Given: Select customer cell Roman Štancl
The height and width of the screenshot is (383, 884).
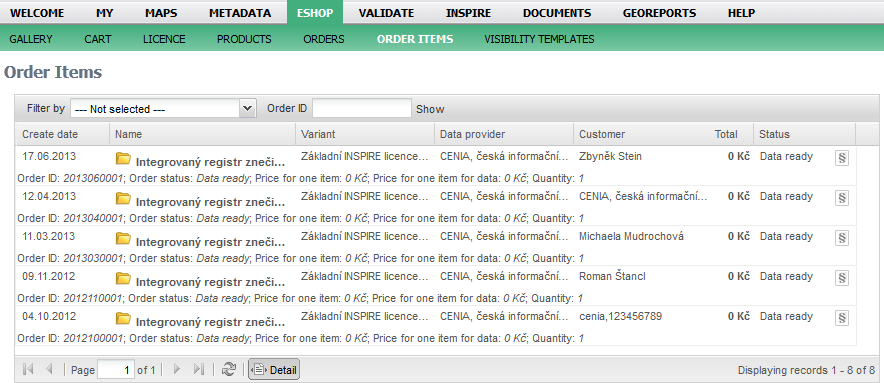Looking at the screenshot, I should tap(612, 276).
